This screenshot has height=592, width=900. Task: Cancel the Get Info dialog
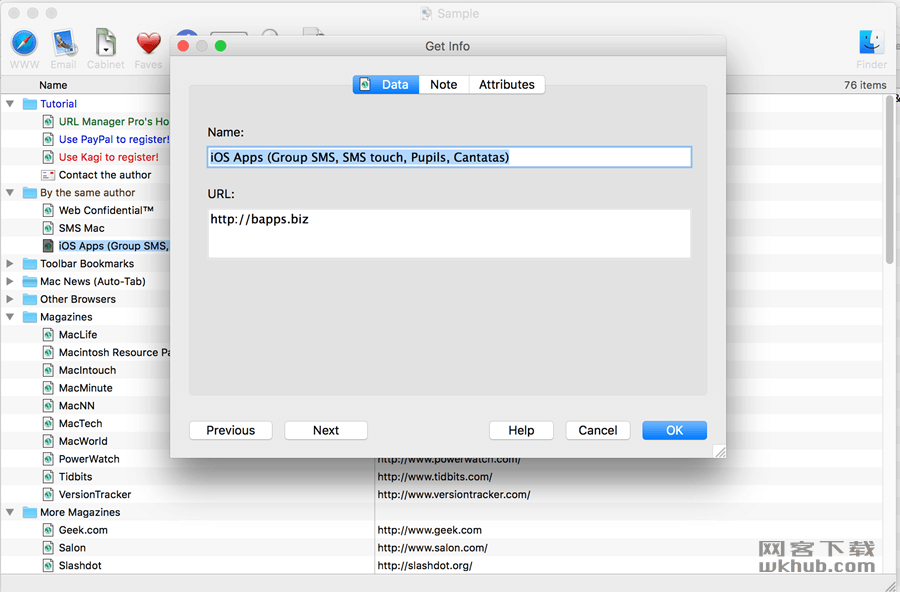click(598, 431)
